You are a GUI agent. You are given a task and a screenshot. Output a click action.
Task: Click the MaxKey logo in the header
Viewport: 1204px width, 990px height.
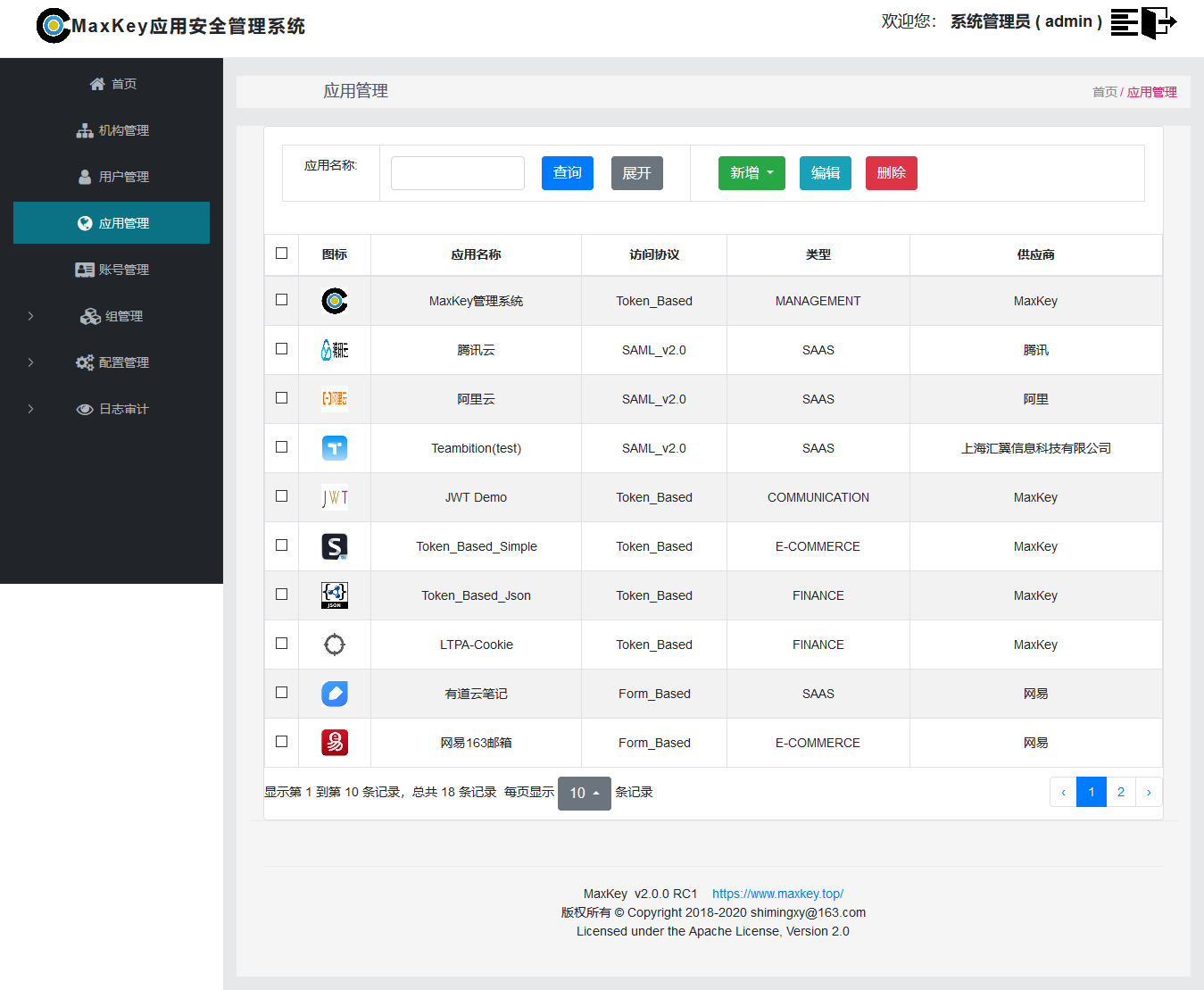pos(53,26)
